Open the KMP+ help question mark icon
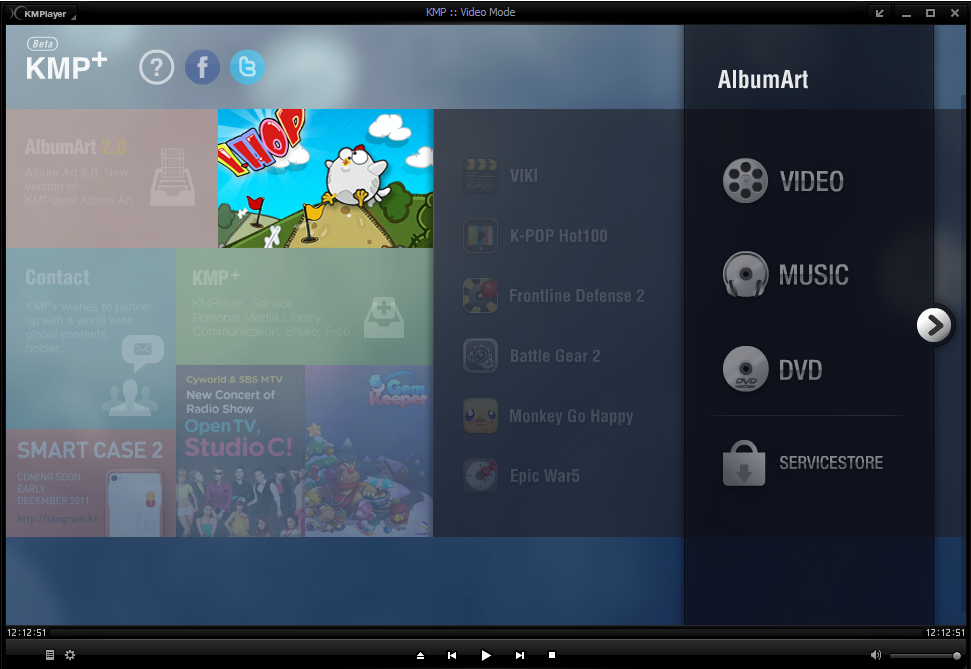Viewport: 971px width, 669px height. (157, 67)
